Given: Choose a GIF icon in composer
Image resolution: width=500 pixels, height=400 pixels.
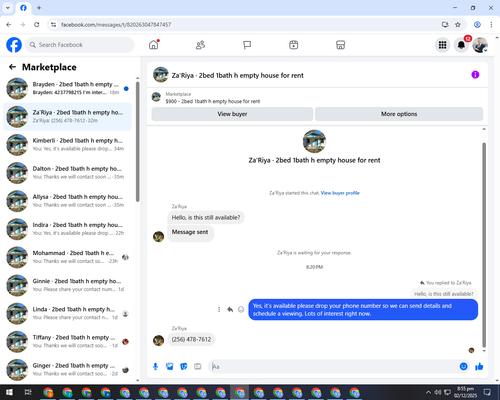Looking at the screenshot, I should pos(198,367).
